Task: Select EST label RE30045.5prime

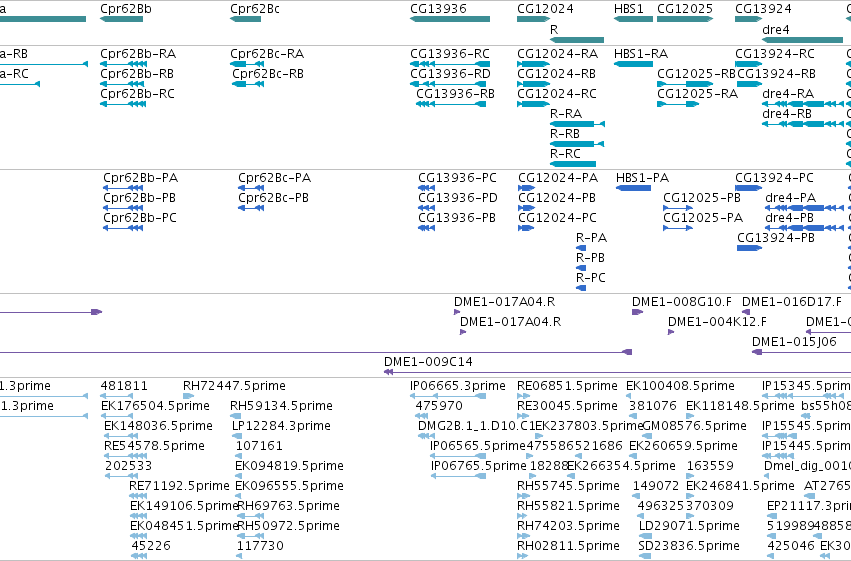Action: (x=567, y=406)
